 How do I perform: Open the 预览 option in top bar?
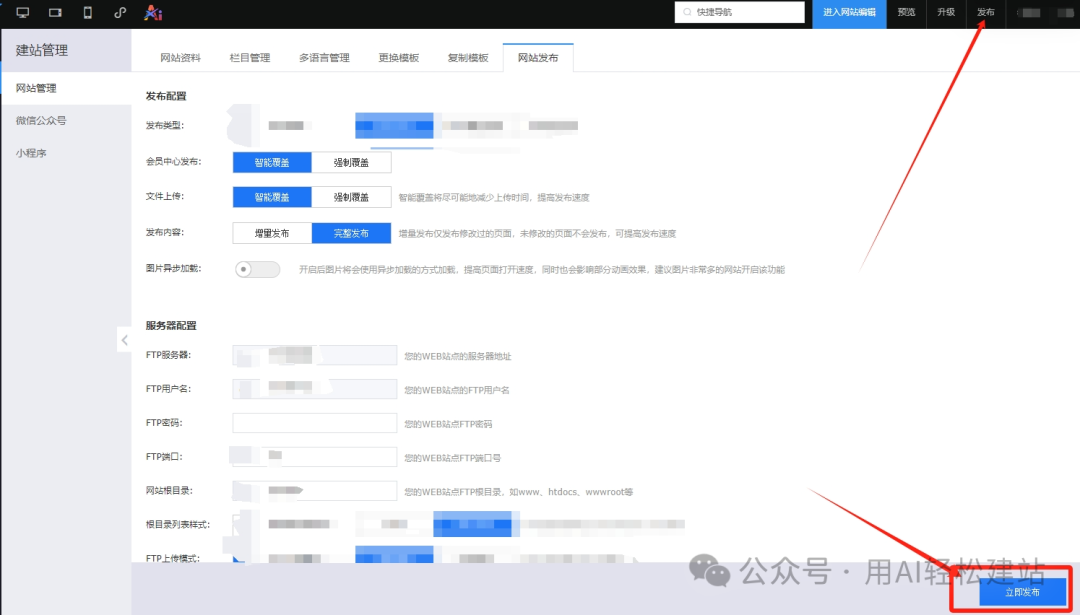(906, 13)
